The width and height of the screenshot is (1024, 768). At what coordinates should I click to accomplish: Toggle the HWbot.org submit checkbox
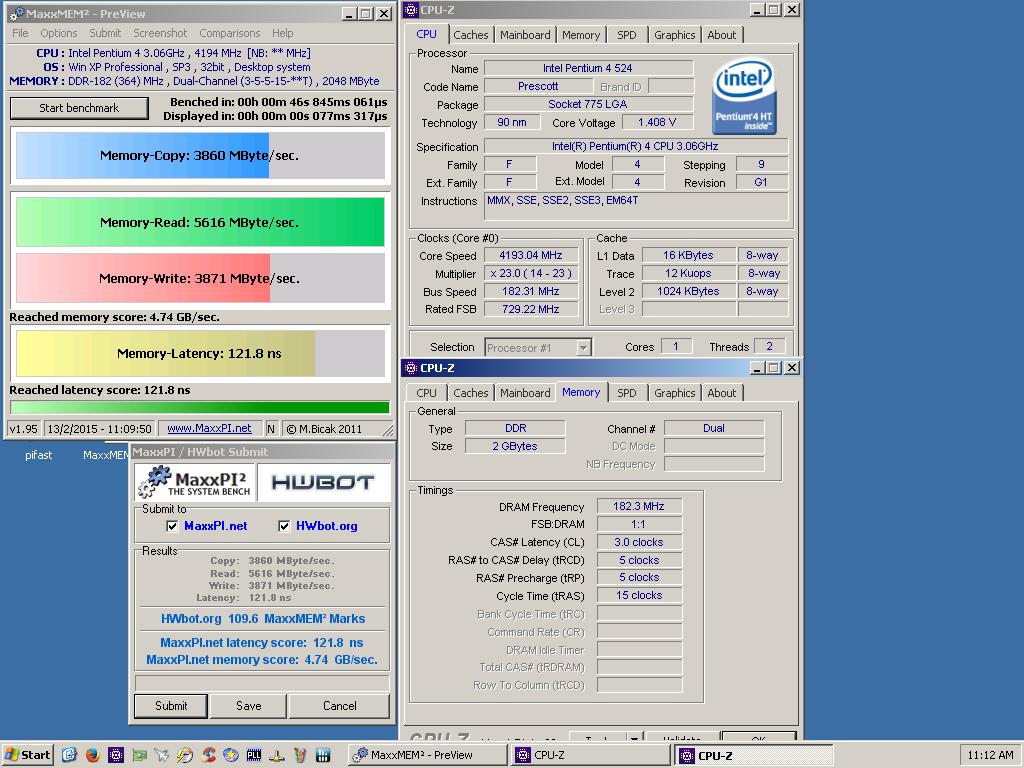[x=284, y=526]
